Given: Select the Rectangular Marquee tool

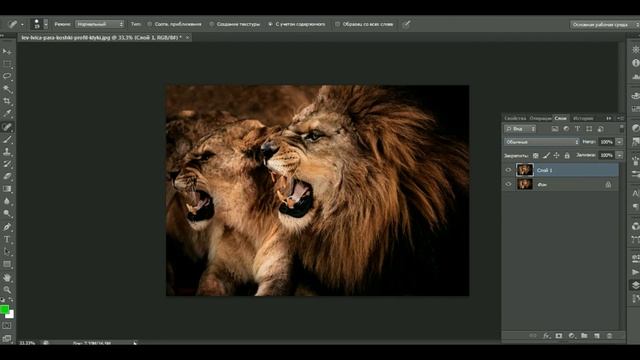Looking at the screenshot, I should [7, 64].
